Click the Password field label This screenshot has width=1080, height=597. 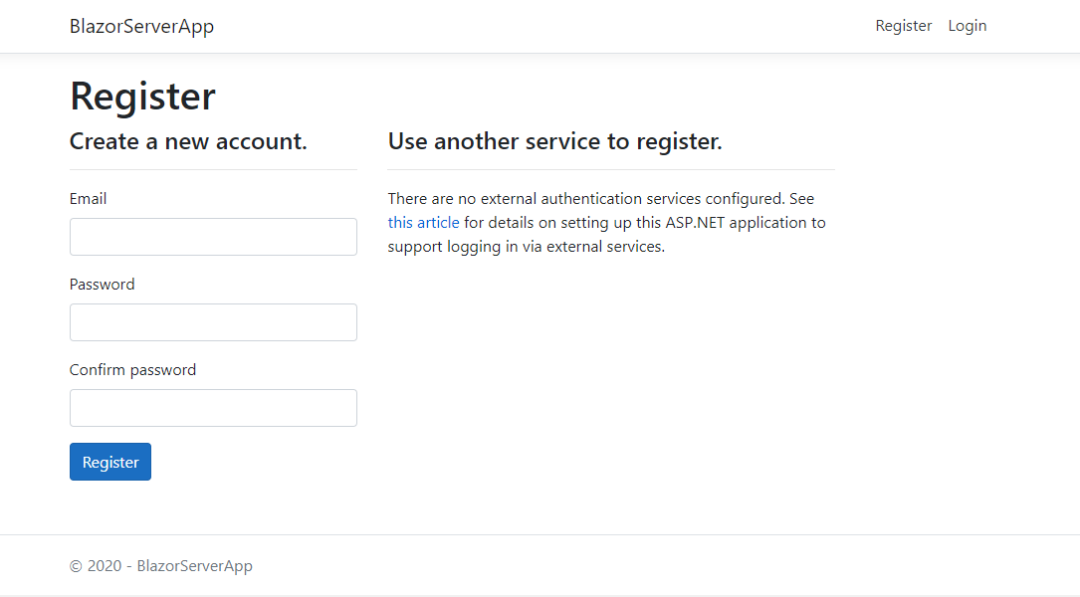tap(102, 284)
